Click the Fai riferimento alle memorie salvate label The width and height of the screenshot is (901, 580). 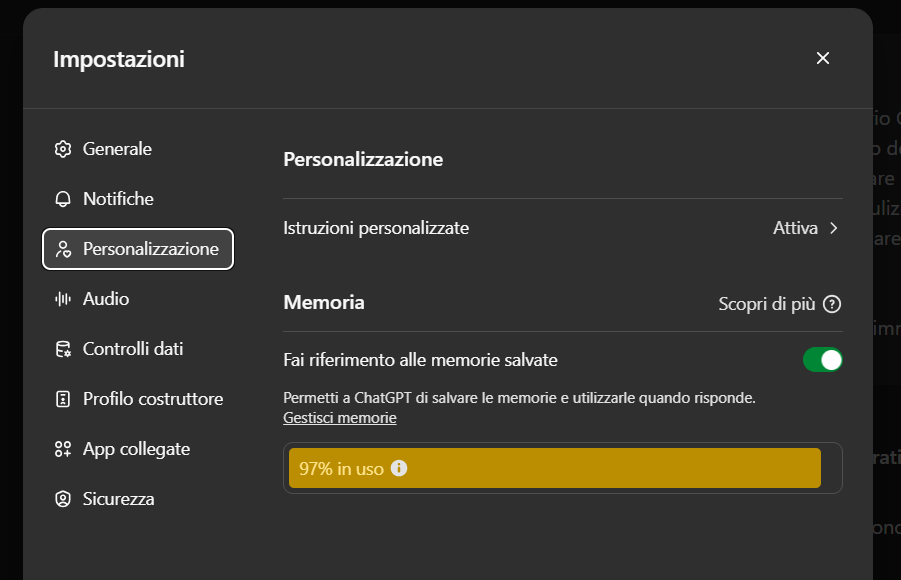coord(420,360)
